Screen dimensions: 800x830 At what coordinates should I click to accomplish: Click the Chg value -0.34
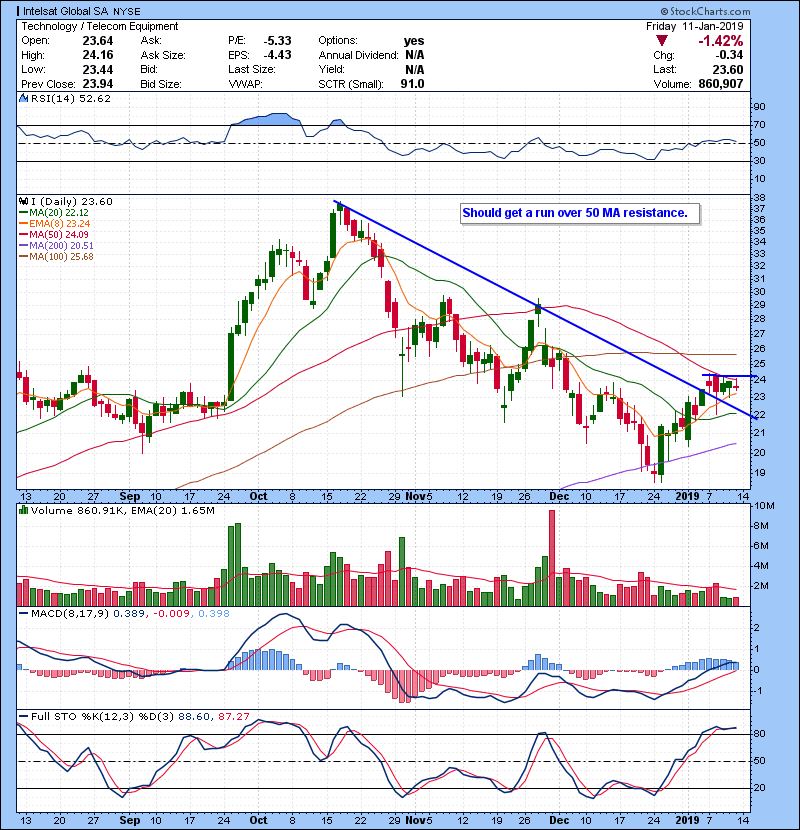coord(730,55)
